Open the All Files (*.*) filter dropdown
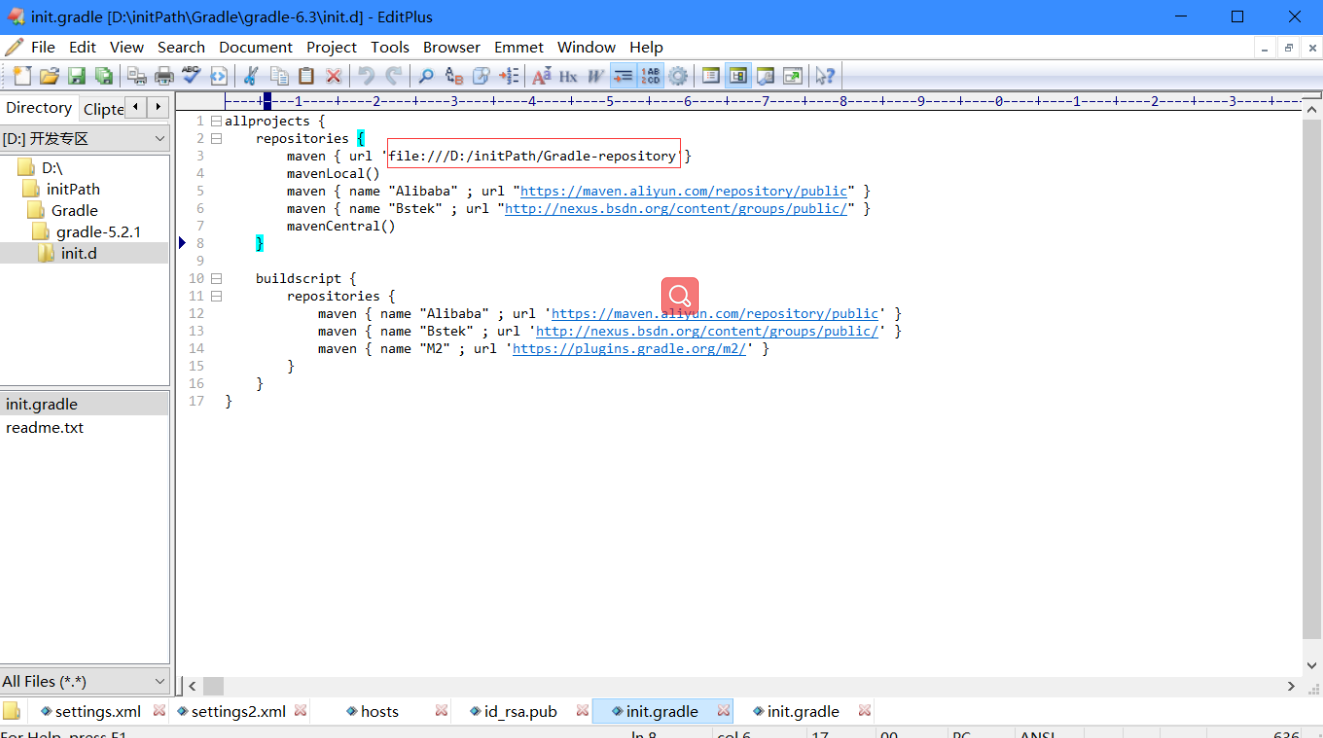Image resolution: width=1323 pixels, height=738 pixels. [x=85, y=681]
